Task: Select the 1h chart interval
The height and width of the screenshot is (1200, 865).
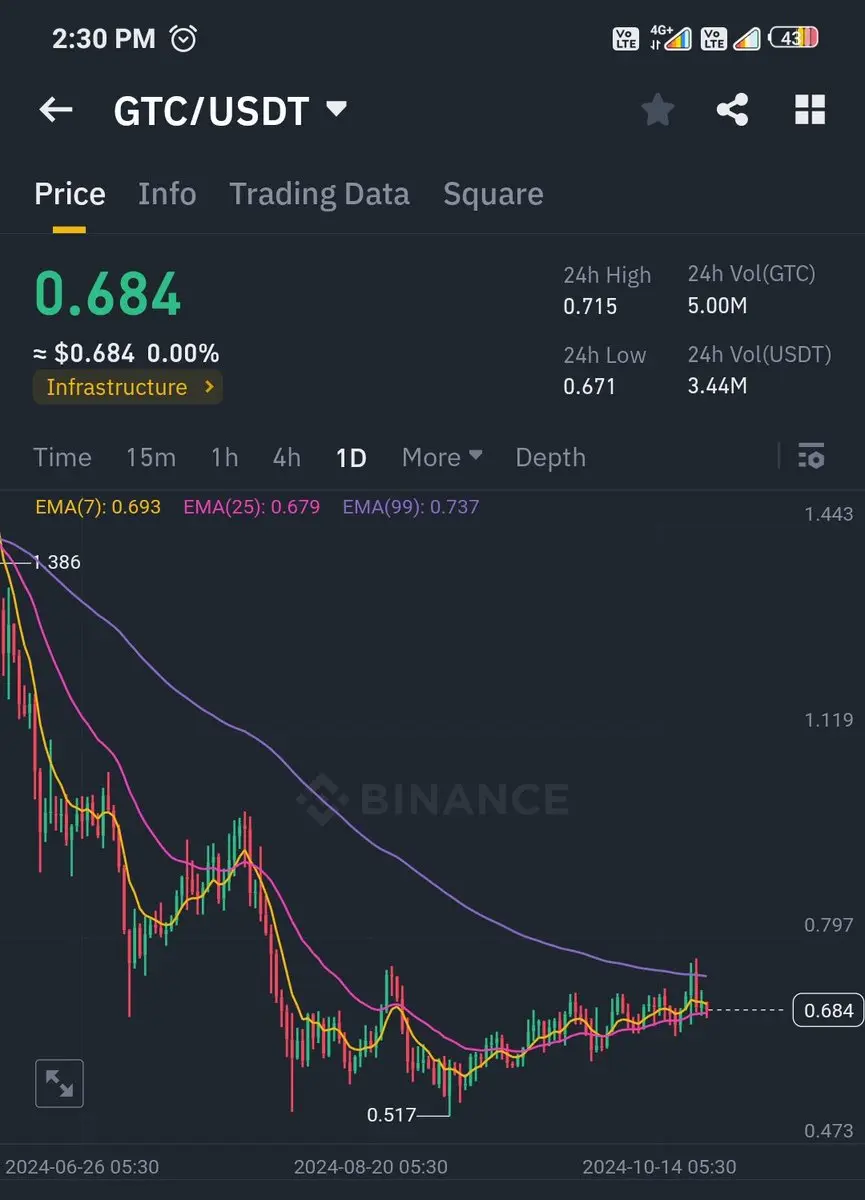Action: pyautogui.click(x=225, y=457)
